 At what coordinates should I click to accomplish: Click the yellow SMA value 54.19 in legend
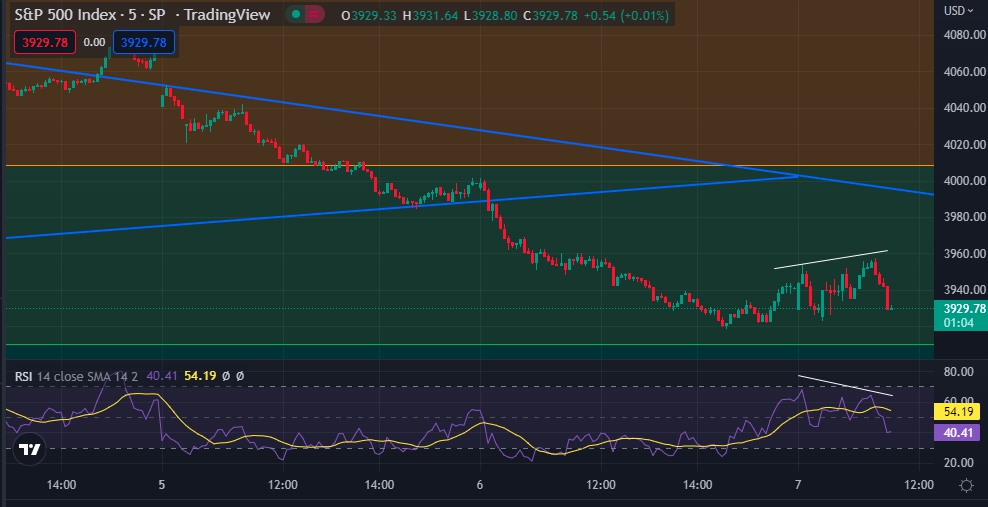pyautogui.click(x=200, y=376)
